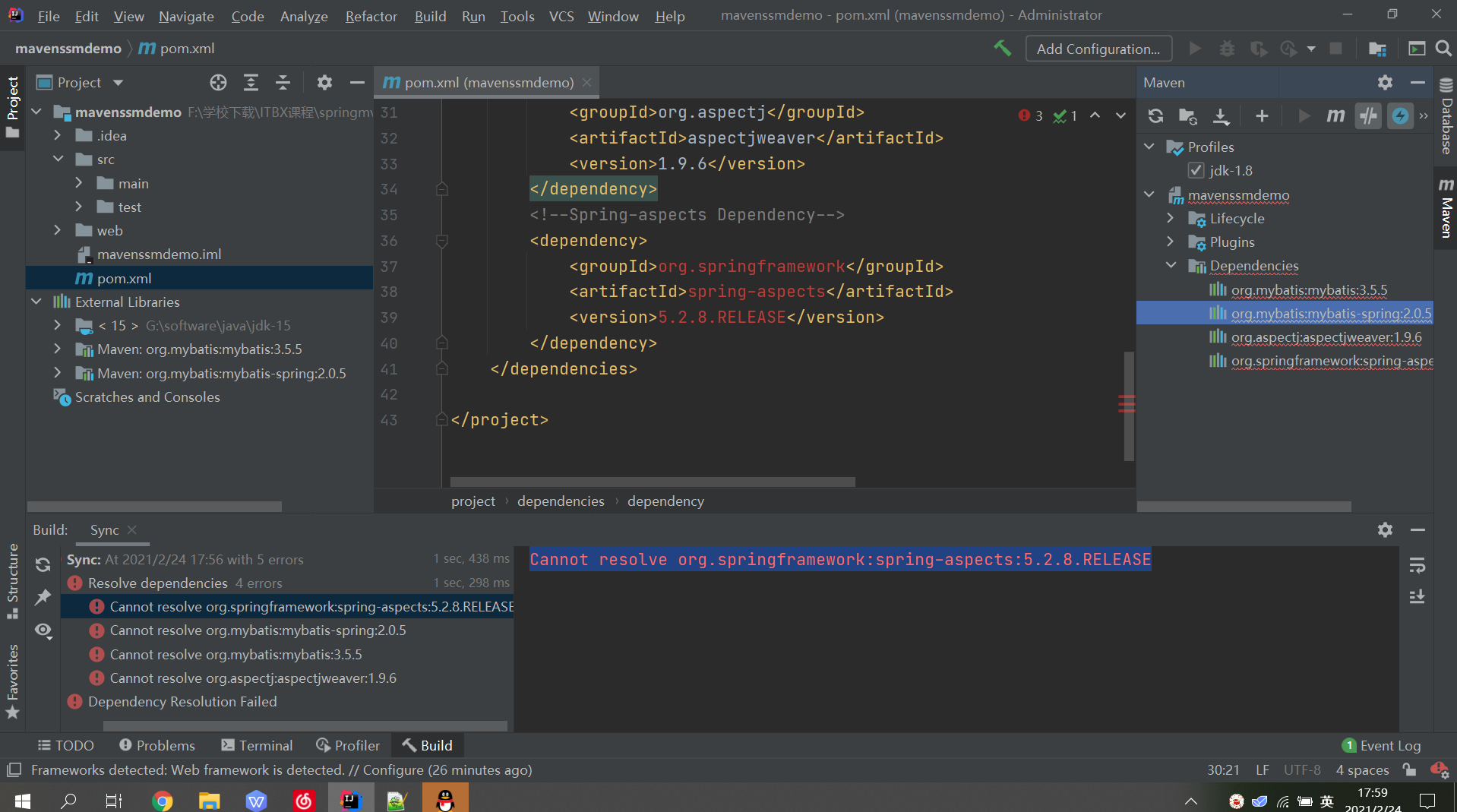Collapse External Libraries node
This screenshot has width=1457, height=812.
point(36,302)
